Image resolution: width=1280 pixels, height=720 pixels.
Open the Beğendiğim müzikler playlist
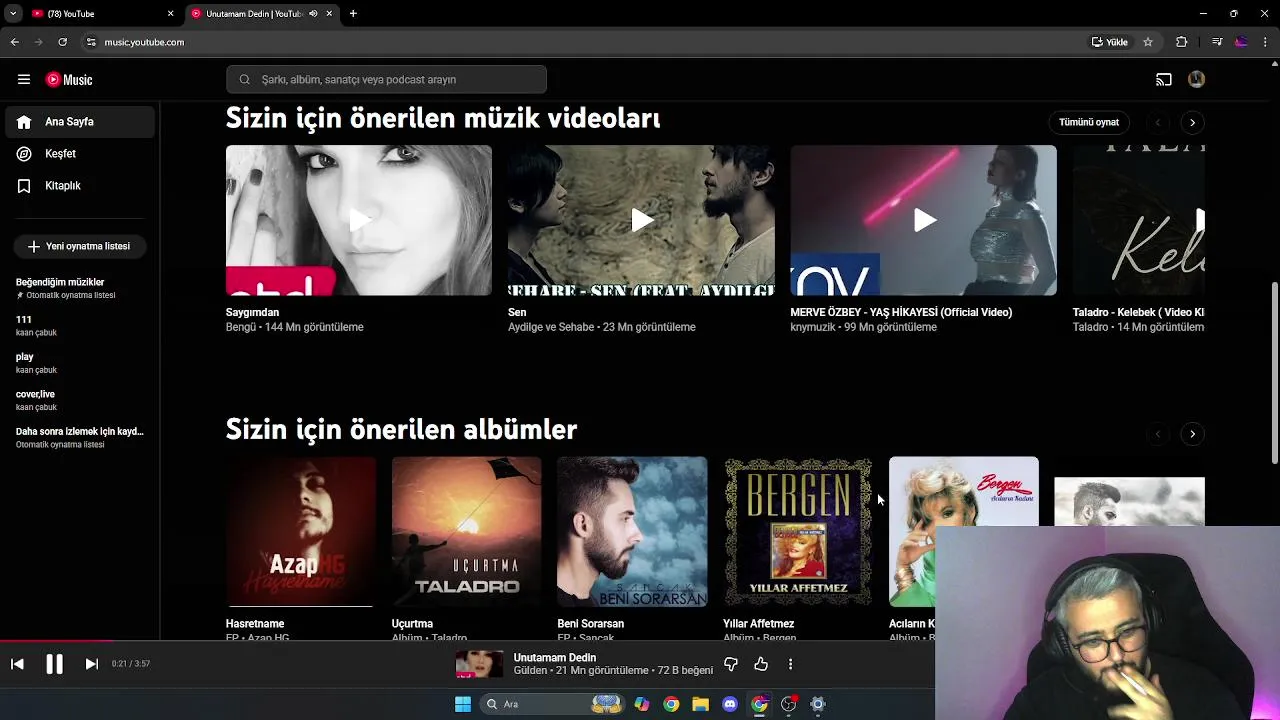click(80, 288)
